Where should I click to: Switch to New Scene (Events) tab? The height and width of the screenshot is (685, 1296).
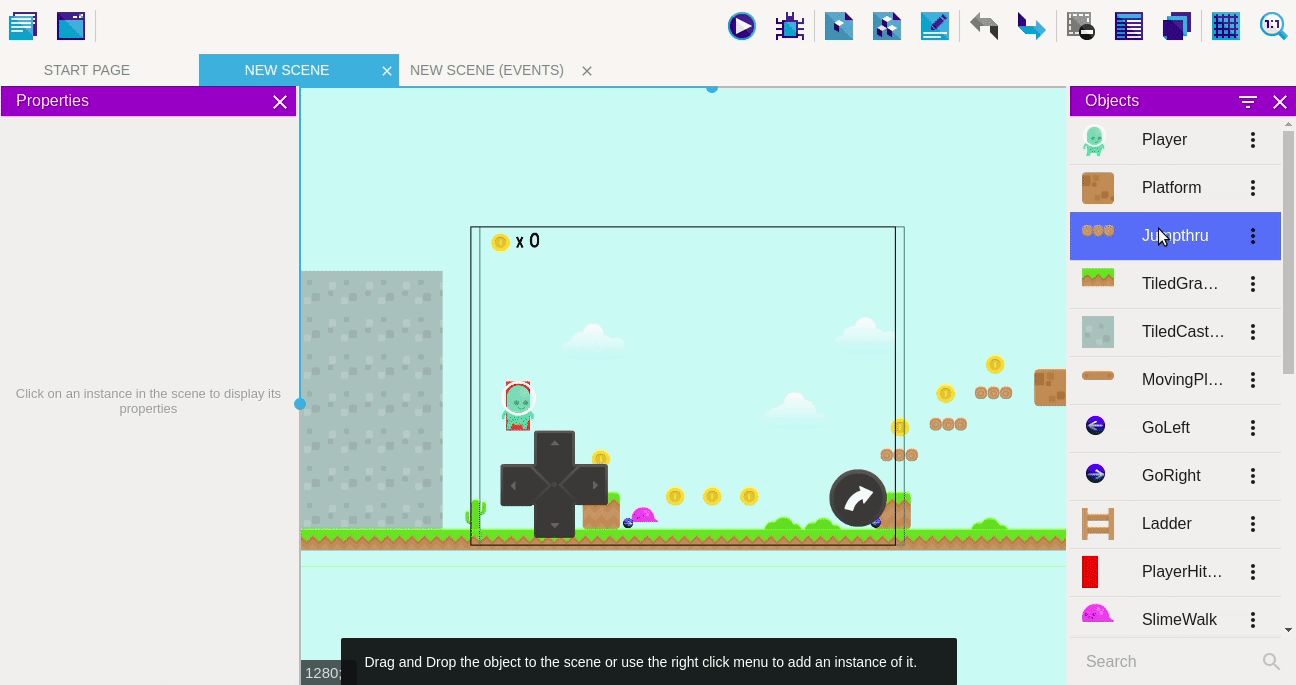point(487,70)
